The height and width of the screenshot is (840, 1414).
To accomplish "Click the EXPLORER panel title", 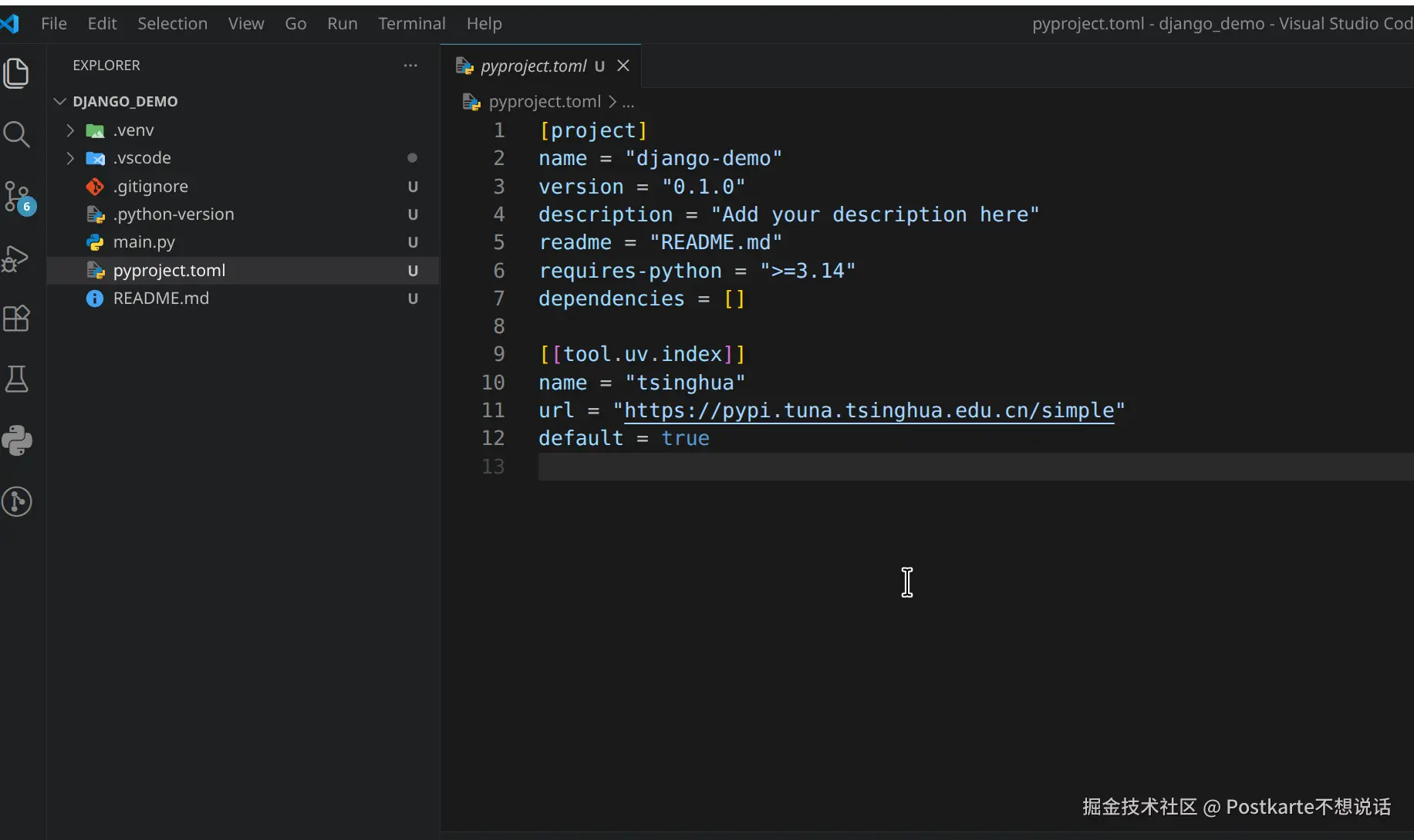I will [106, 66].
